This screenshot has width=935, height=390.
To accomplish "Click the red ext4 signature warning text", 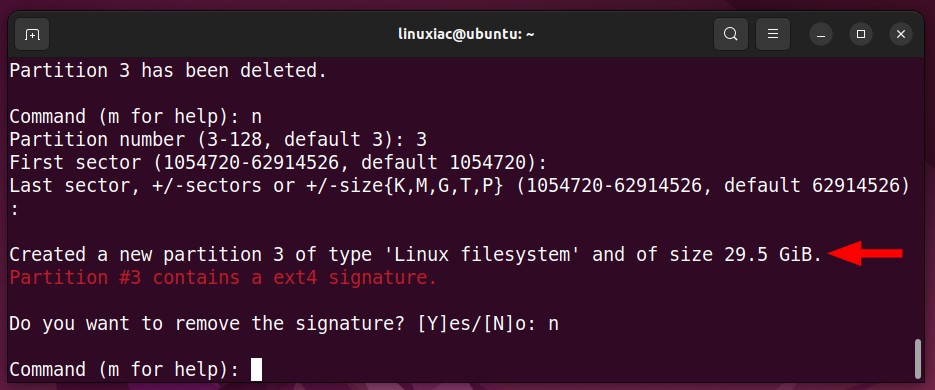I will coord(223,277).
